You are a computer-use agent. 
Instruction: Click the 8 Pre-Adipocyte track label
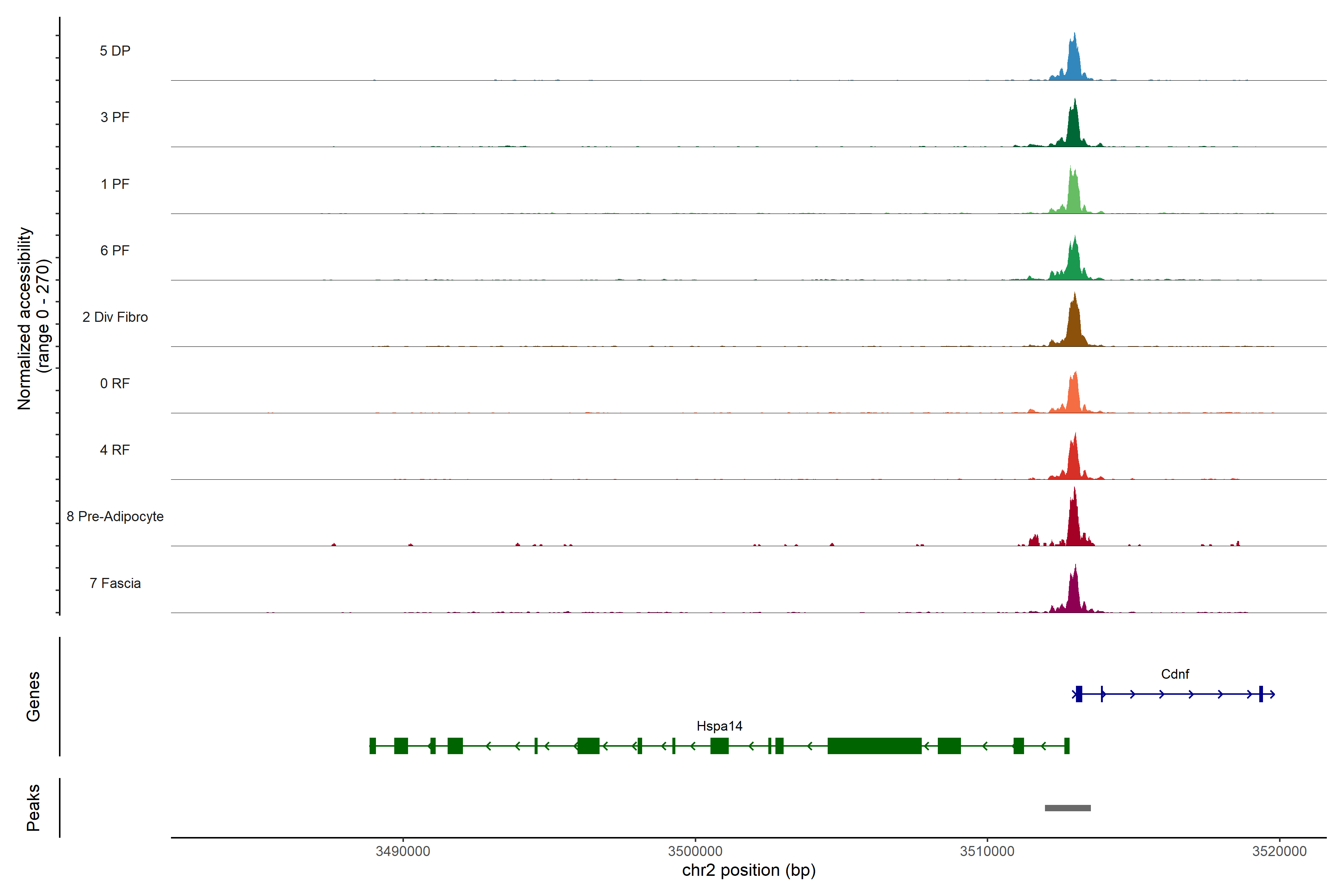115,517
